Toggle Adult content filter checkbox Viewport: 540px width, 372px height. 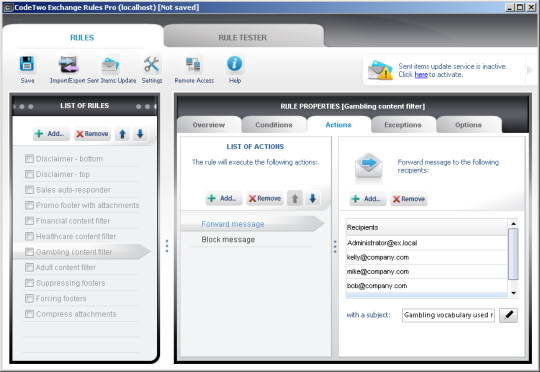click(29, 267)
